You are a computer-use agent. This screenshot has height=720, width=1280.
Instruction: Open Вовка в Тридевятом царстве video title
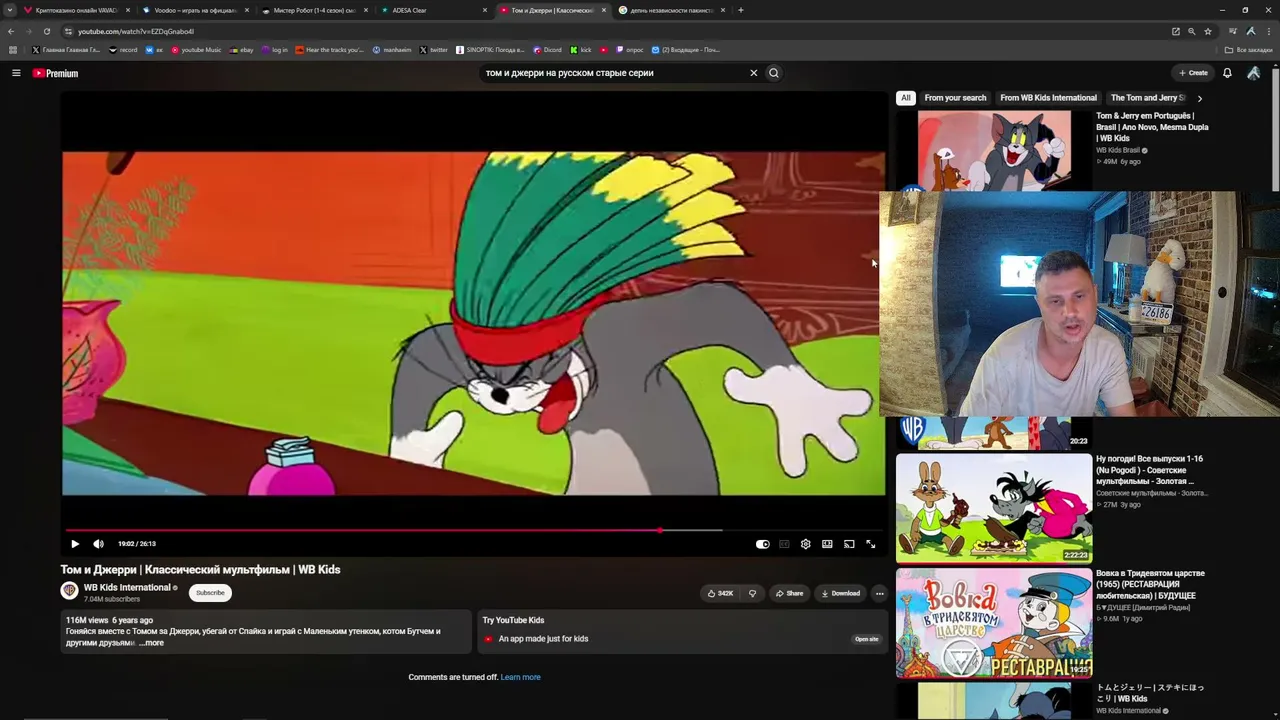pos(1150,584)
